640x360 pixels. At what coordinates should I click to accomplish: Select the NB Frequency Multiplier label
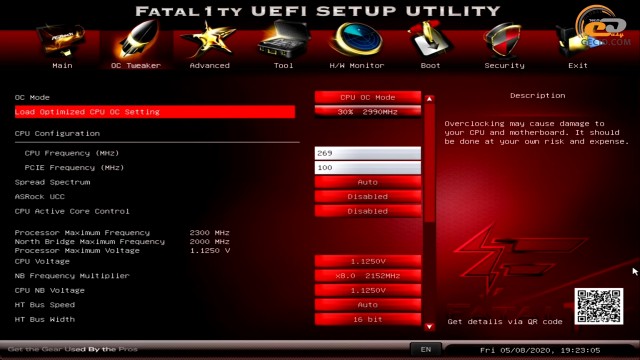(72, 276)
